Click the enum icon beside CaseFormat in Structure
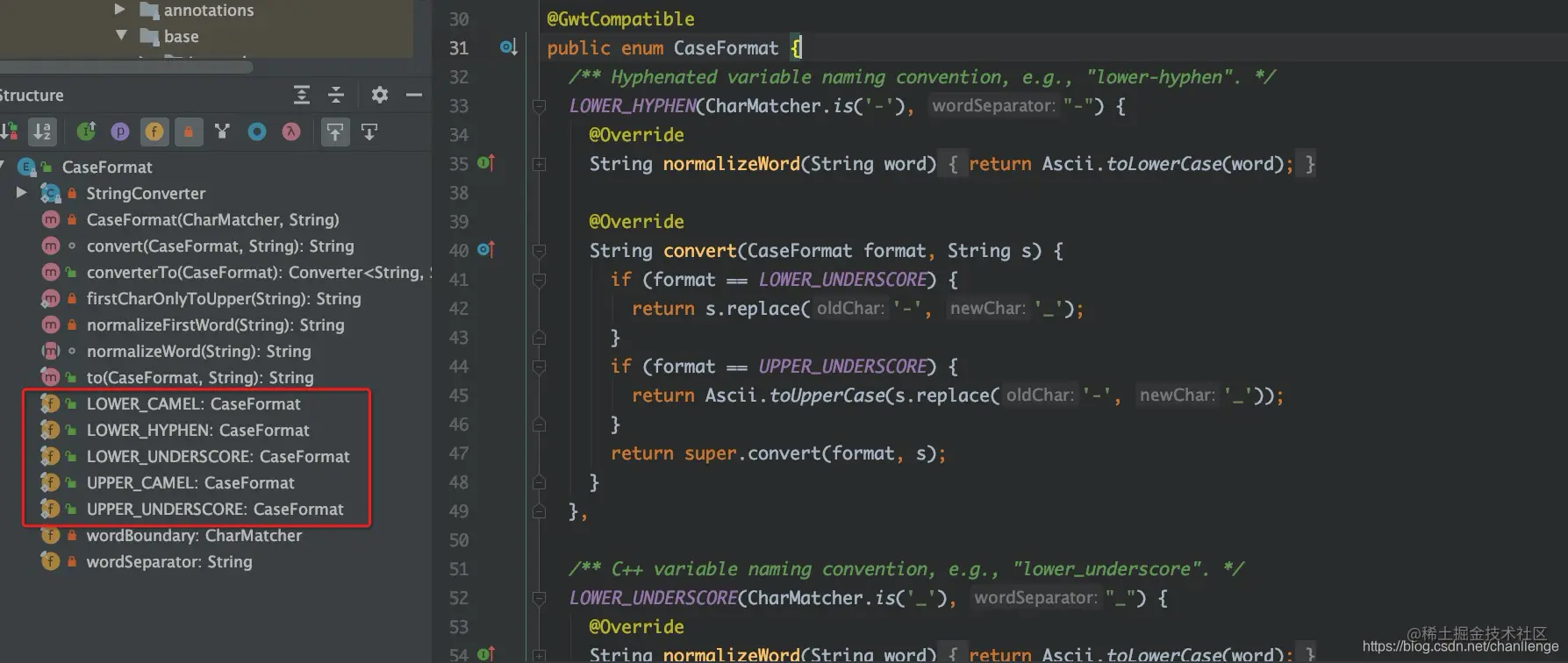Screen dimensions: 1568x663 point(27,167)
